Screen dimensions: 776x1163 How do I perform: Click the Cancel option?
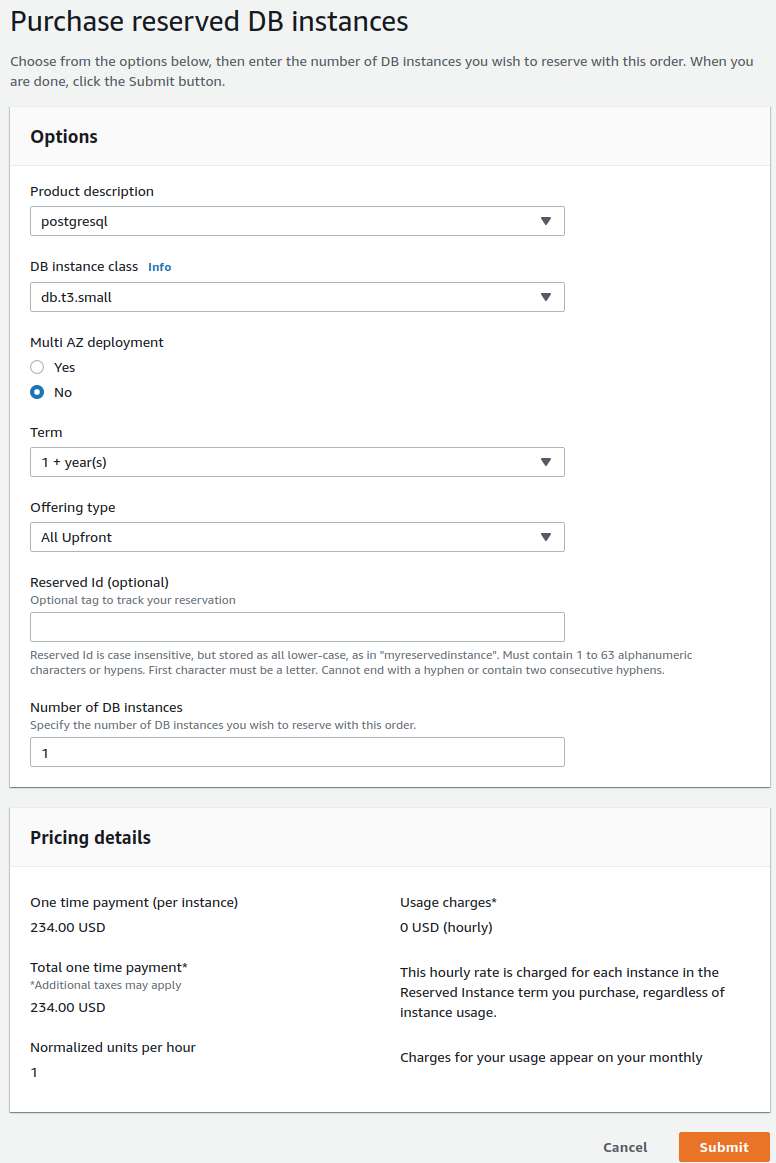(x=625, y=1148)
